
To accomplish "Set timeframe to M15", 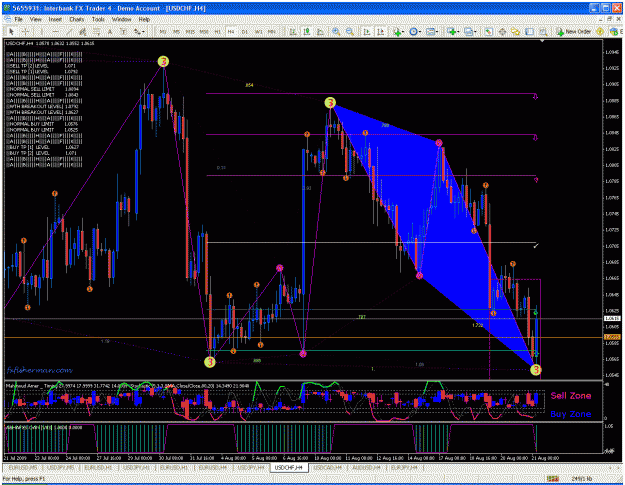I will [x=190, y=31].
